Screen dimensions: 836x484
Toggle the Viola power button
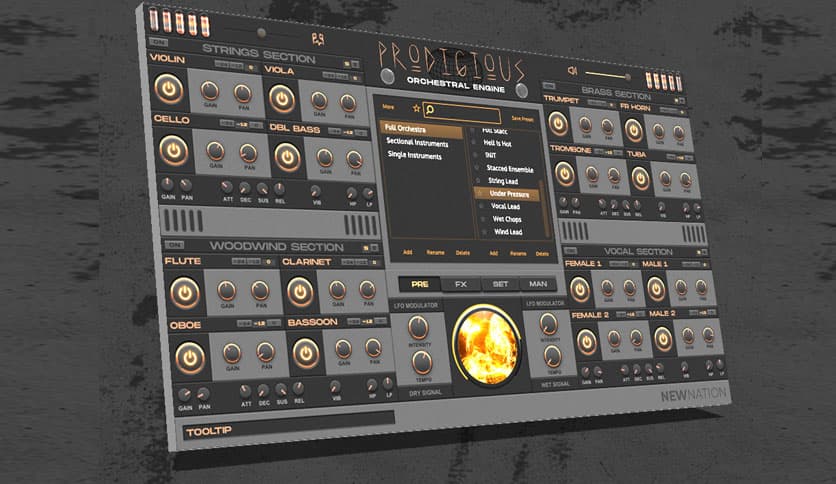click(282, 99)
